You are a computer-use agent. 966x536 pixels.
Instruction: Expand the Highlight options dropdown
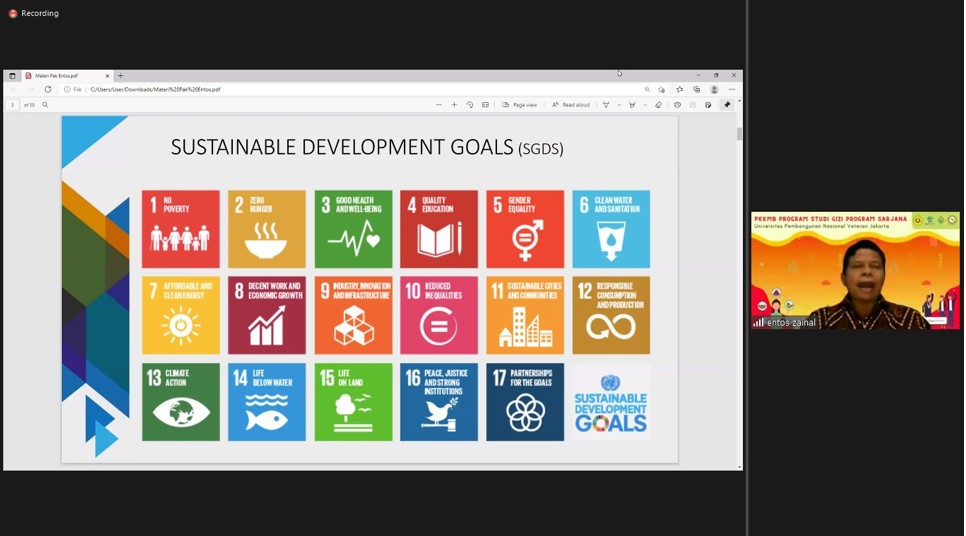point(645,105)
